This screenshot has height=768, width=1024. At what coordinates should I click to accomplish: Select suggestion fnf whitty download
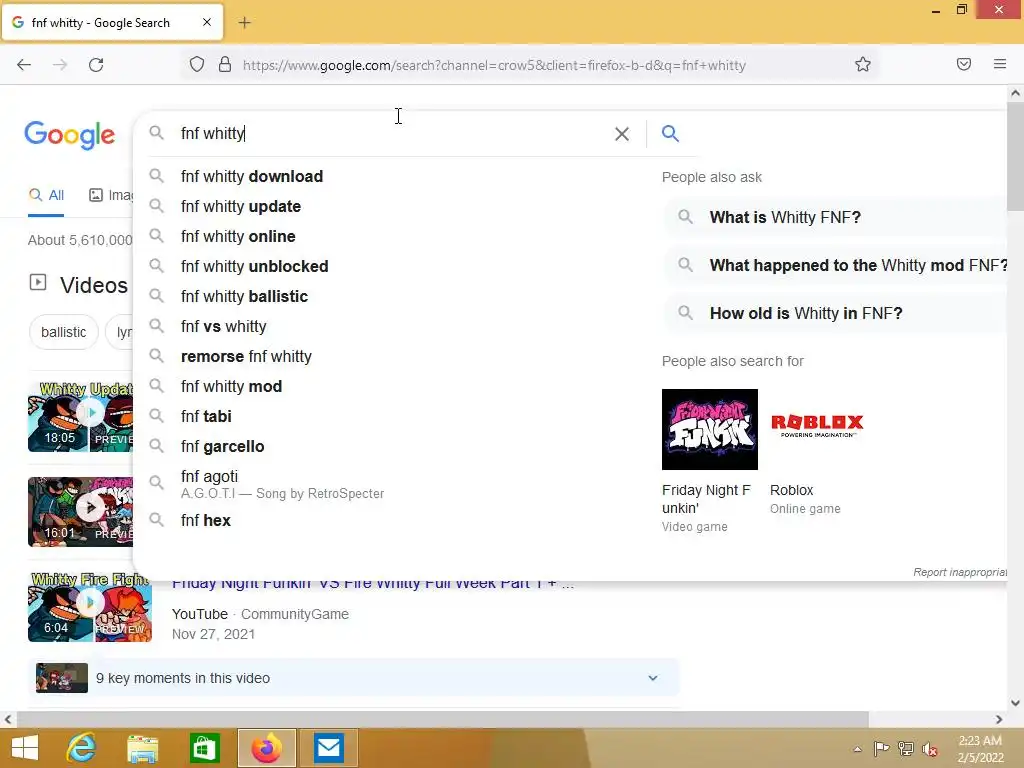click(x=252, y=176)
